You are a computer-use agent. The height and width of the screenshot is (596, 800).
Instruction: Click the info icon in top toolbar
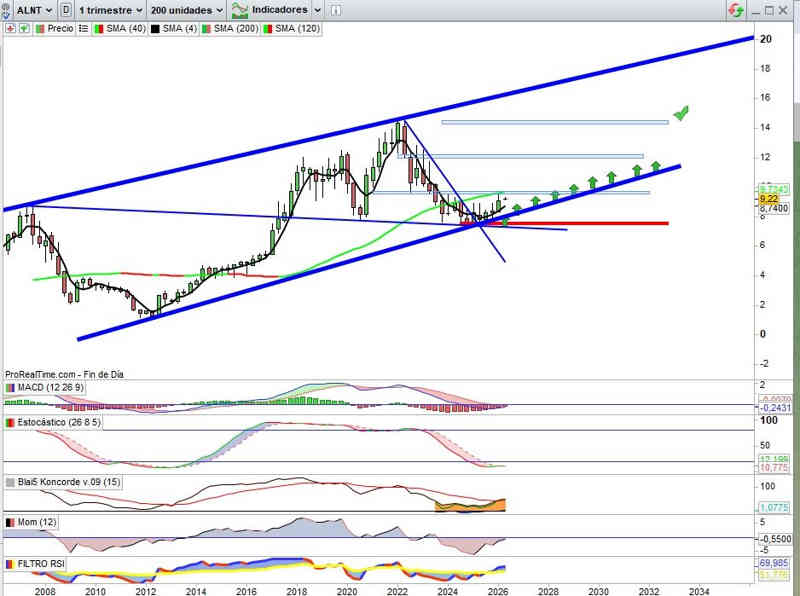tap(337, 9)
